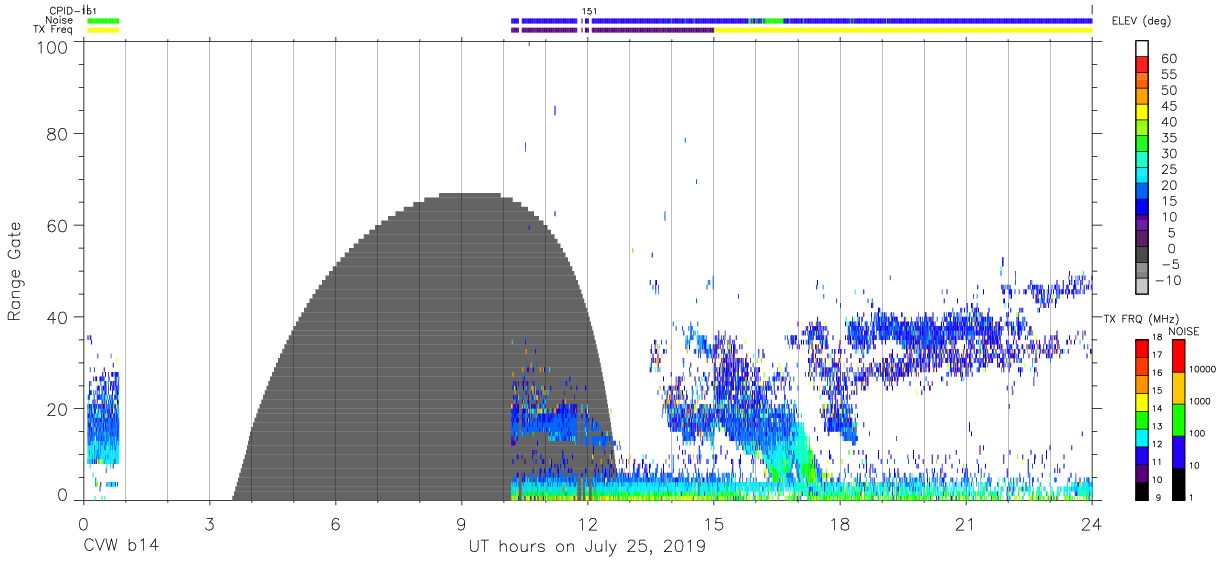The image size is (1228, 567).
Task: Click the x-axis tick label '15'
Action: [713, 524]
